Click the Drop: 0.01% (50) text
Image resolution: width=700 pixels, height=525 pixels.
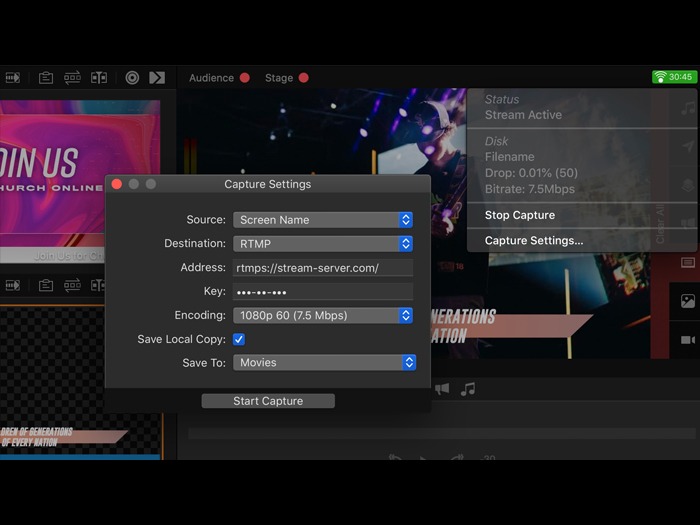pyautogui.click(x=531, y=173)
